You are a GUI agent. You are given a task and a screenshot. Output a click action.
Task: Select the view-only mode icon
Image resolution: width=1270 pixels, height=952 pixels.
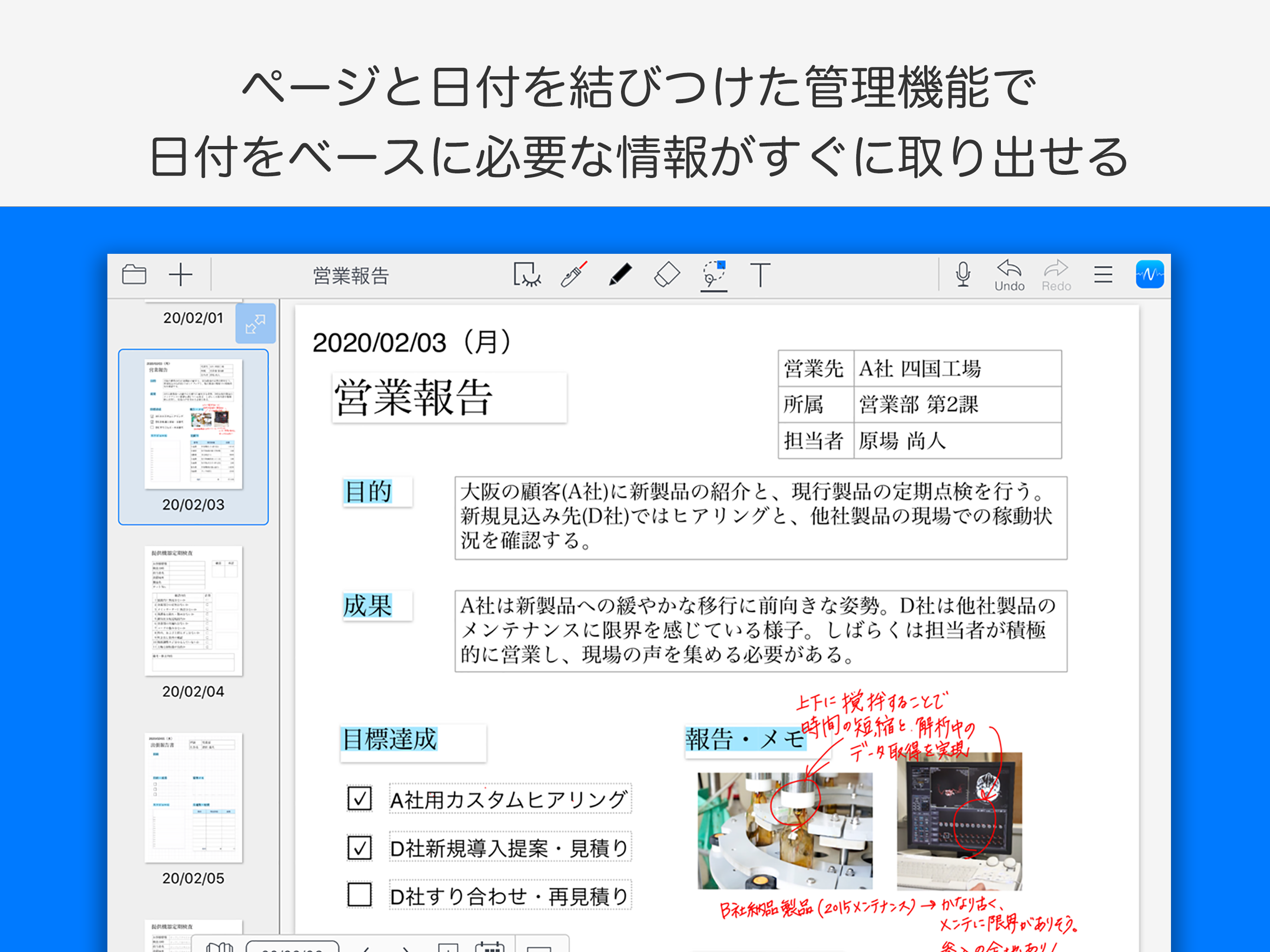527,274
